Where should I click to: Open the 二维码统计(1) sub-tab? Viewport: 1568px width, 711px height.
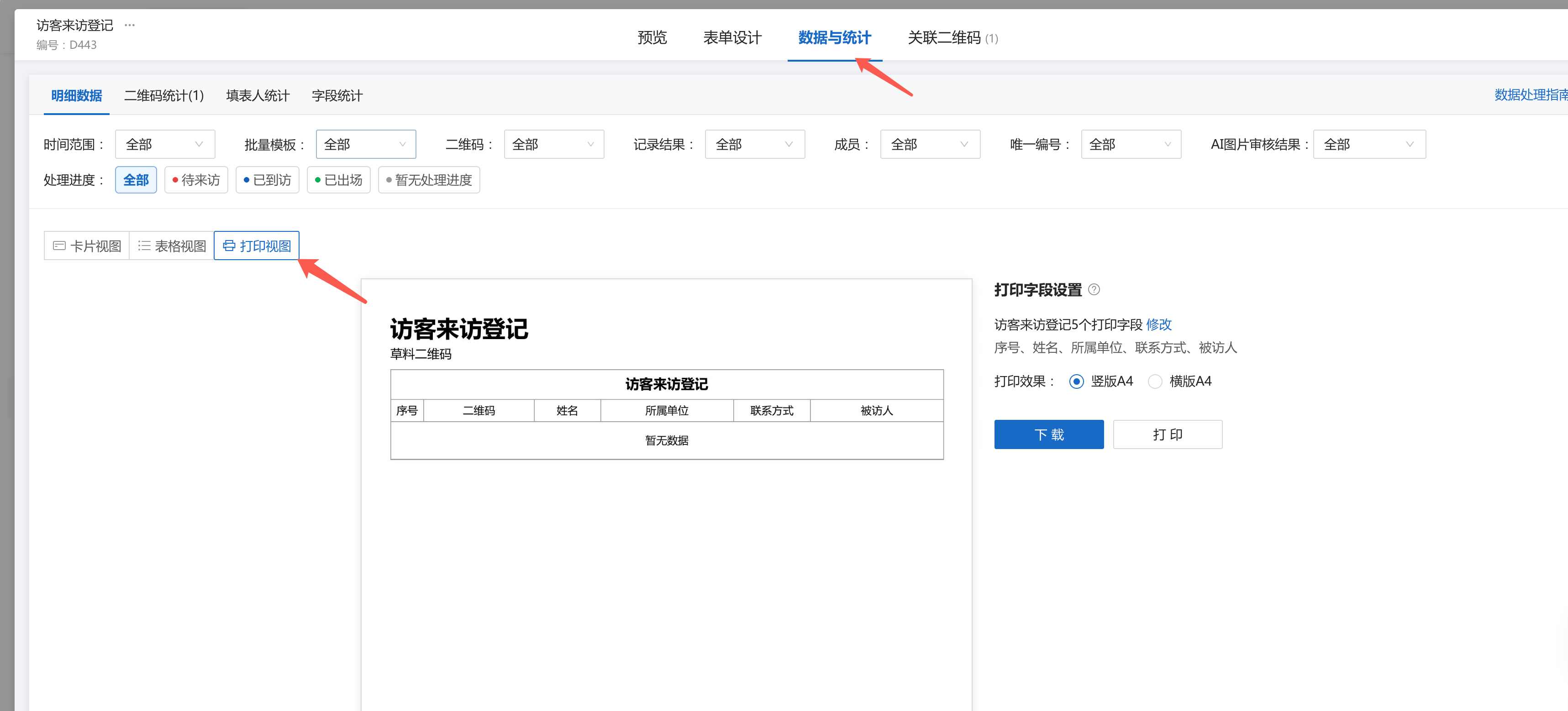click(164, 95)
